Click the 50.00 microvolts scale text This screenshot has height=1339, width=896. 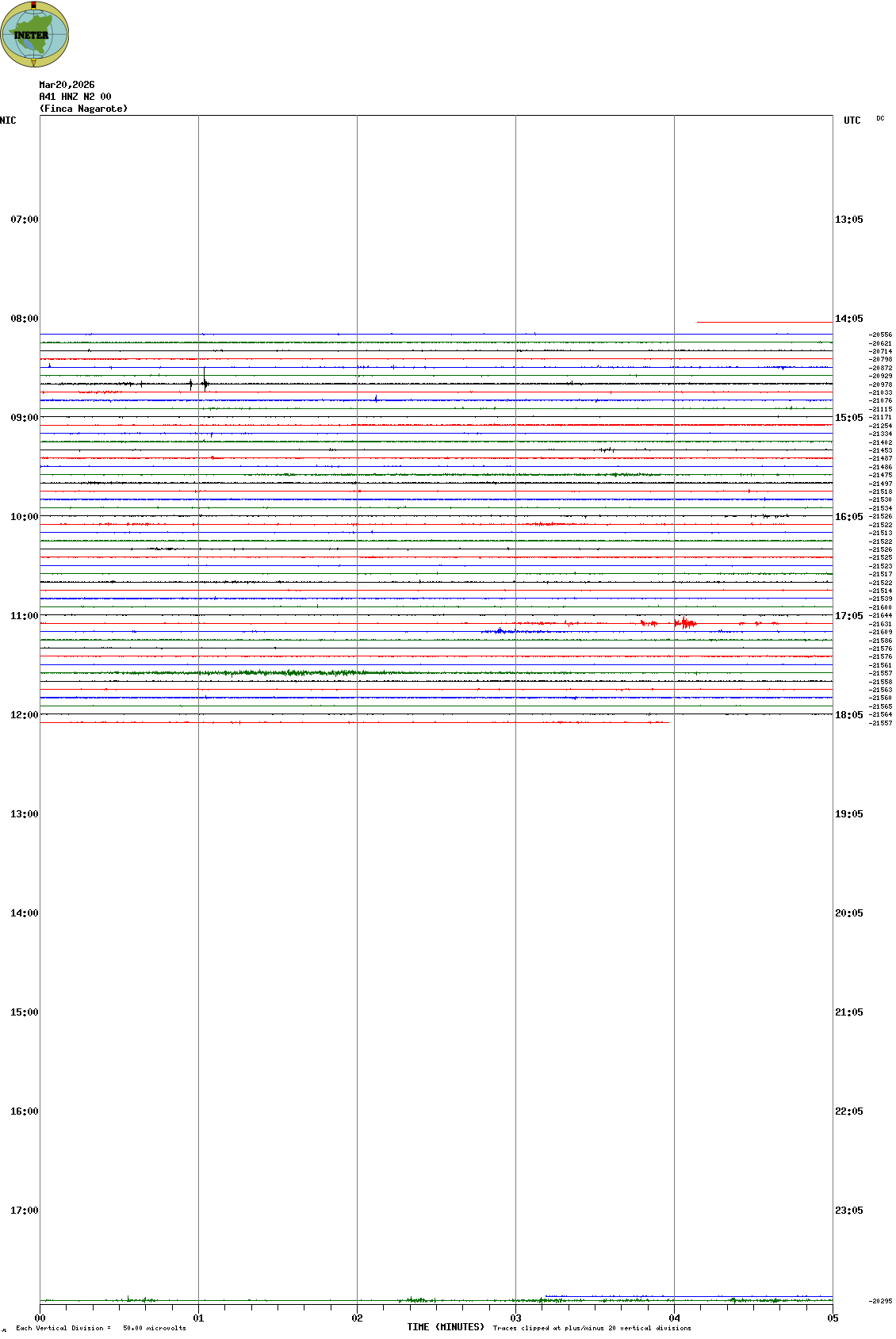[x=154, y=1328]
